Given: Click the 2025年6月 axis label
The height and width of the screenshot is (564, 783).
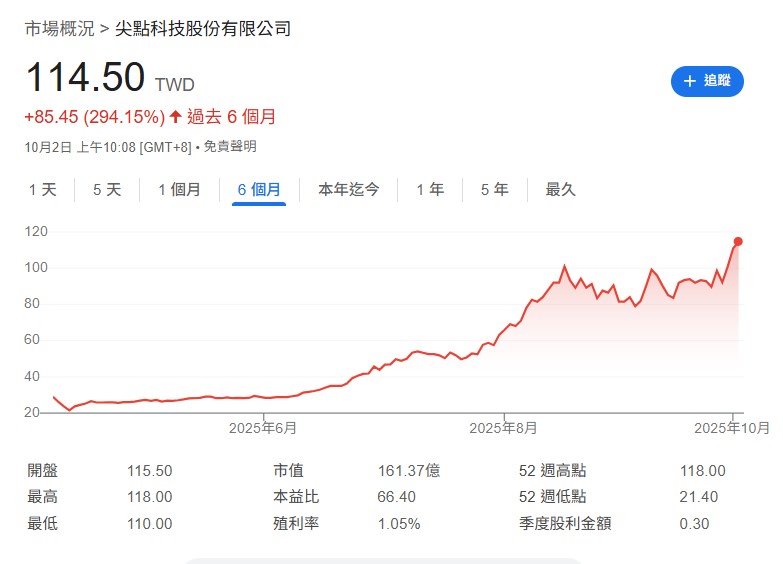Looking at the screenshot, I should point(263,428).
